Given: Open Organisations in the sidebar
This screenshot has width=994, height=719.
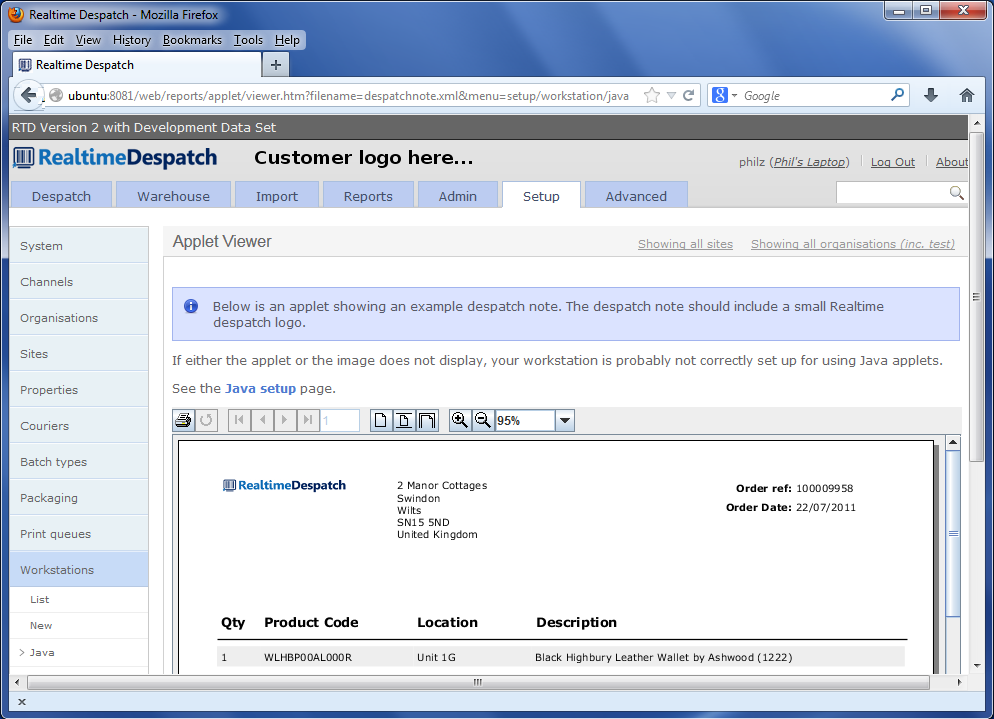Looking at the screenshot, I should pyautogui.click(x=79, y=318).
